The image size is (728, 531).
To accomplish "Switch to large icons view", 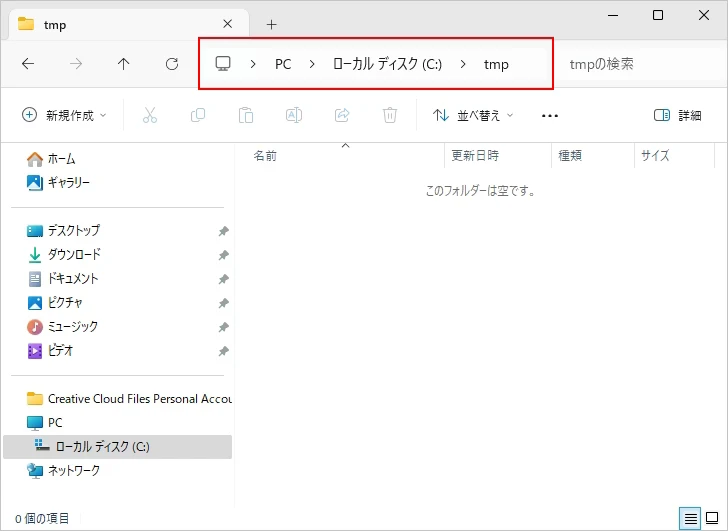I will click(x=712, y=518).
